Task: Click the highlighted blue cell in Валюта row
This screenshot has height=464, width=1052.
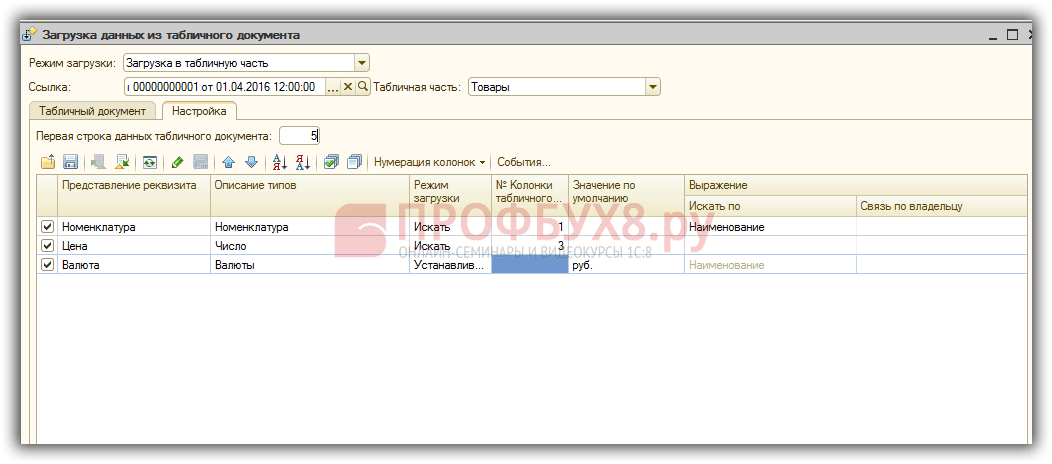Action: click(x=529, y=264)
